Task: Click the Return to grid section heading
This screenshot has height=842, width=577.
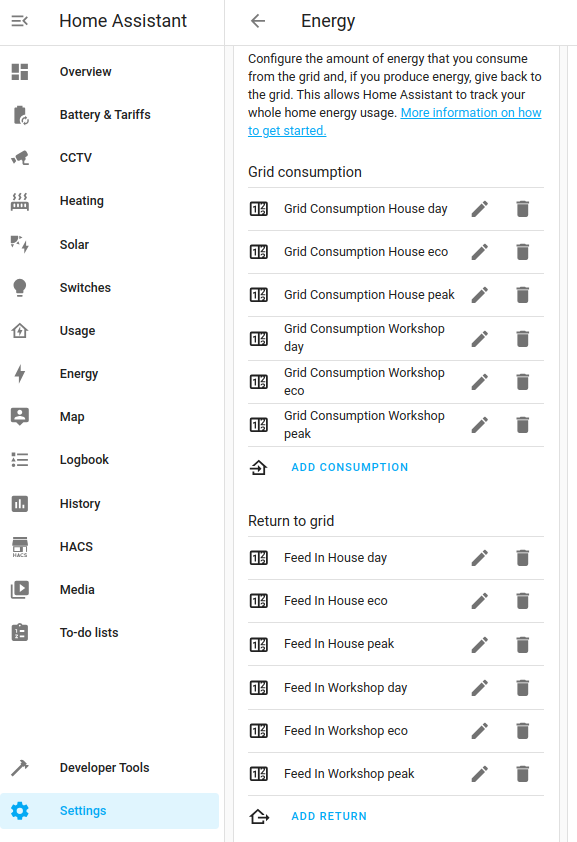Action: [x=291, y=521]
